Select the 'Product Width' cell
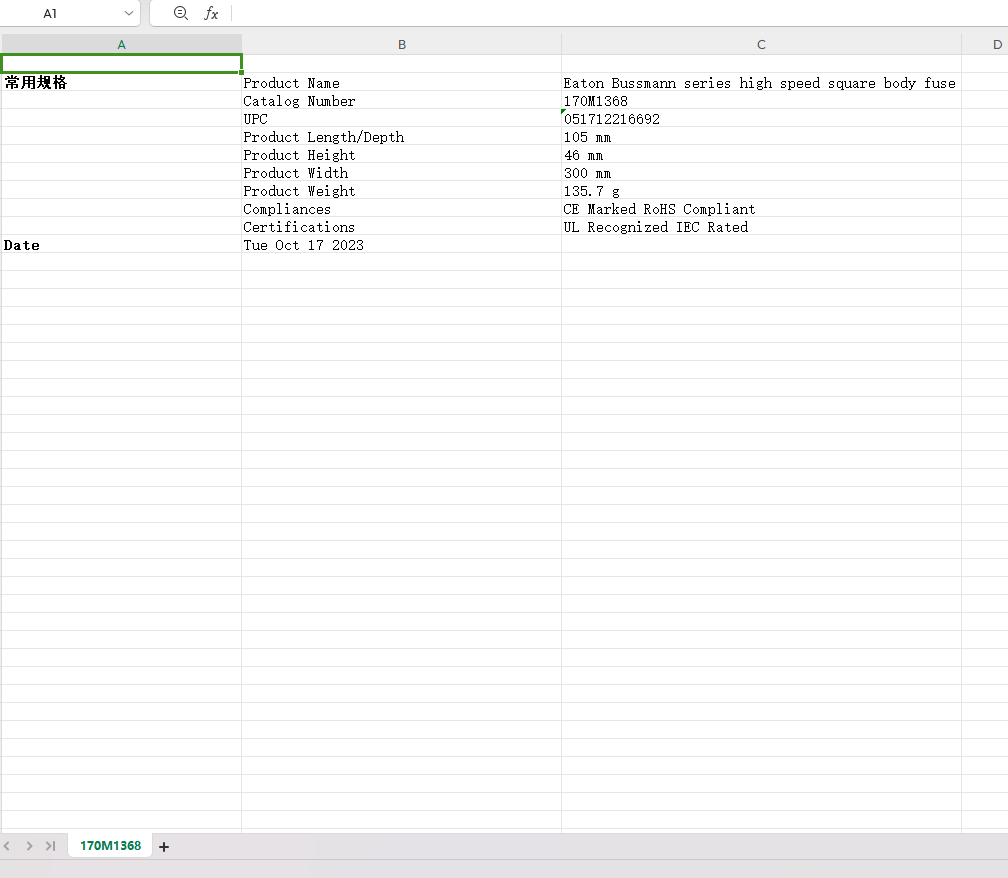Image resolution: width=1008 pixels, height=878 pixels. (x=401, y=173)
